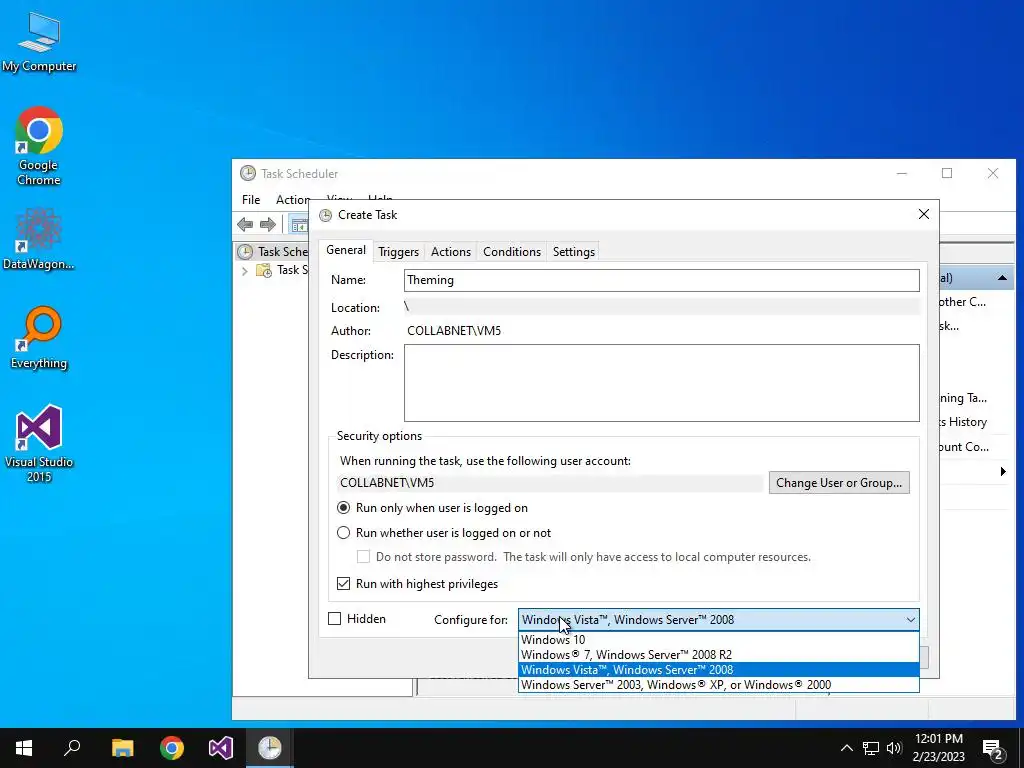This screenshot has height=768, width=1024.
Task: Open the File menu in Task Scheduler
Action: pos(251,200)
